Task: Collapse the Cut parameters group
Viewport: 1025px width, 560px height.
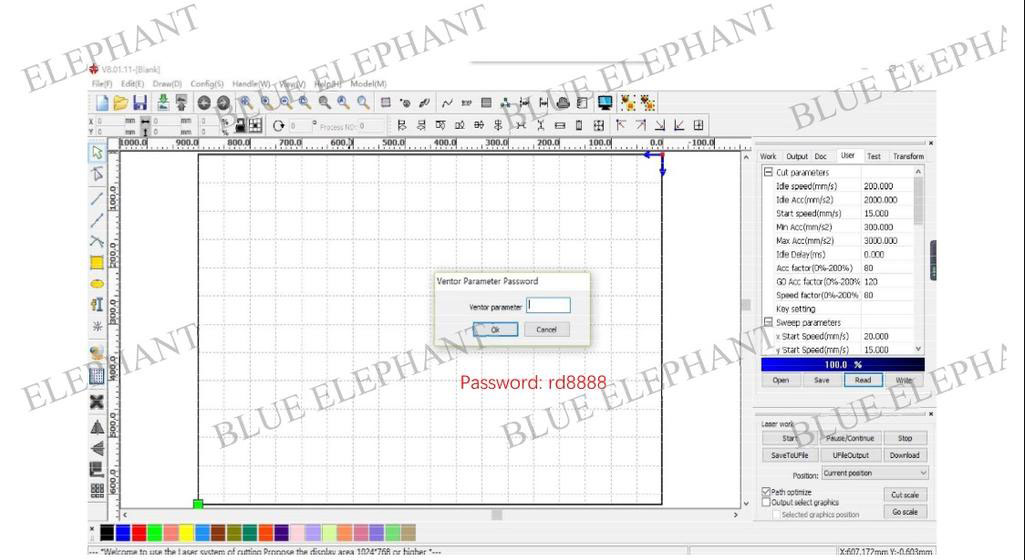Action: [768, 172]
